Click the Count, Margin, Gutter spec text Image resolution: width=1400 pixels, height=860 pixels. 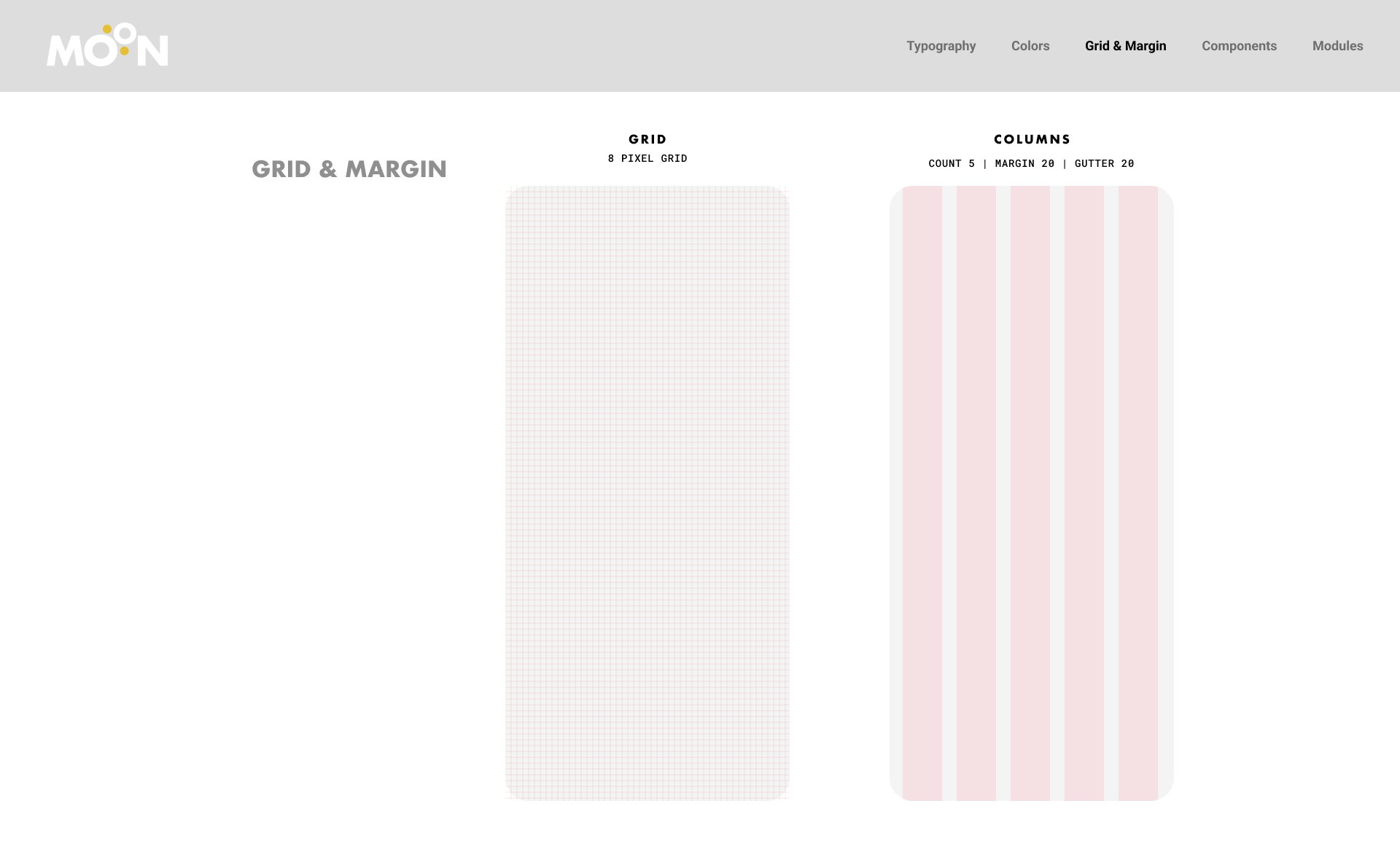[1031, 163]
